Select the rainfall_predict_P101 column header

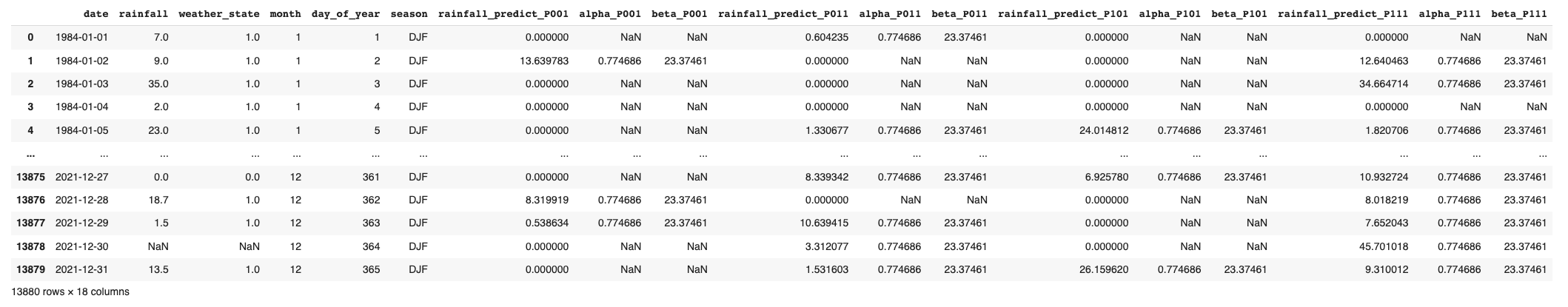1063,14
